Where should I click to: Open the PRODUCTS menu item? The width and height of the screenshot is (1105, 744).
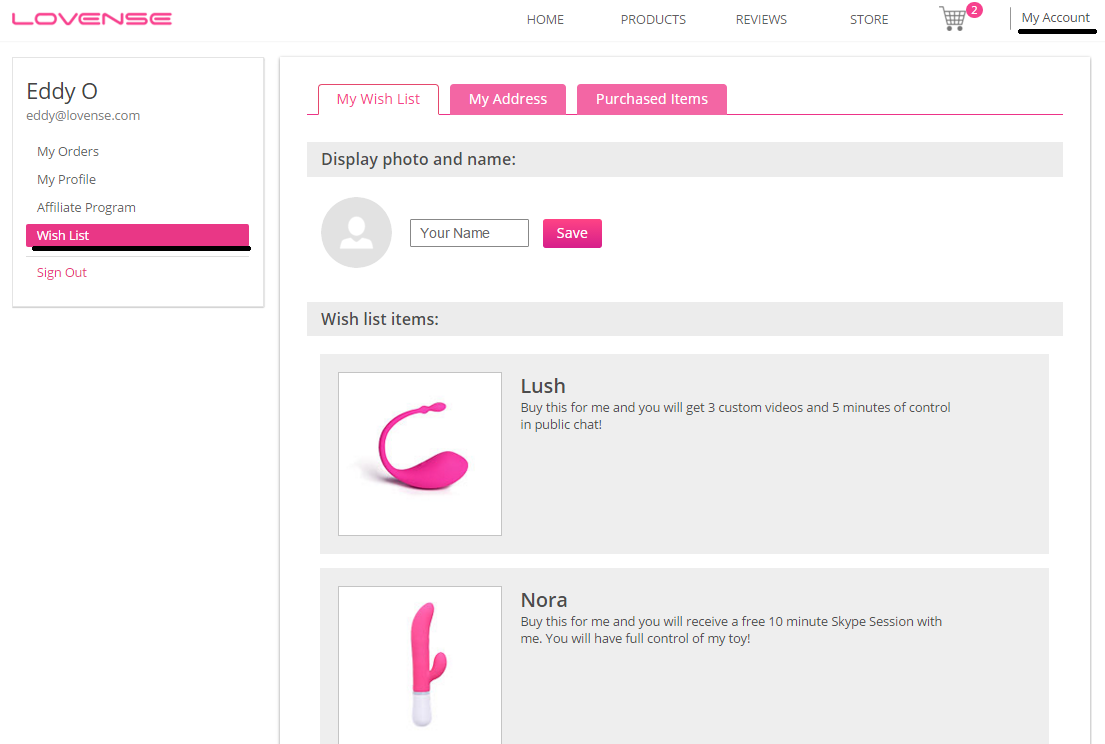[x=653, y=20]
